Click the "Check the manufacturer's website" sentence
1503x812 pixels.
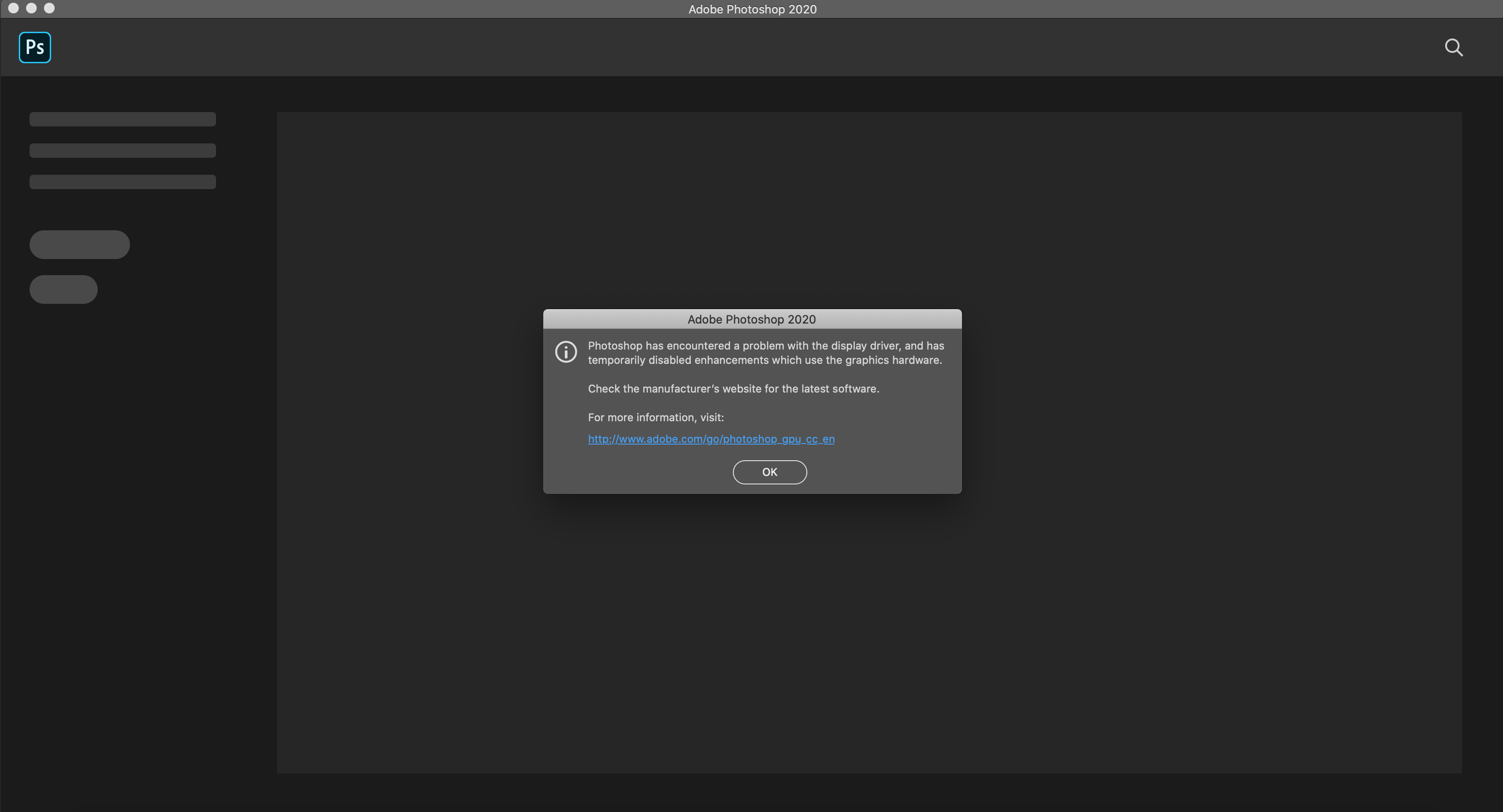pos(733,389)
